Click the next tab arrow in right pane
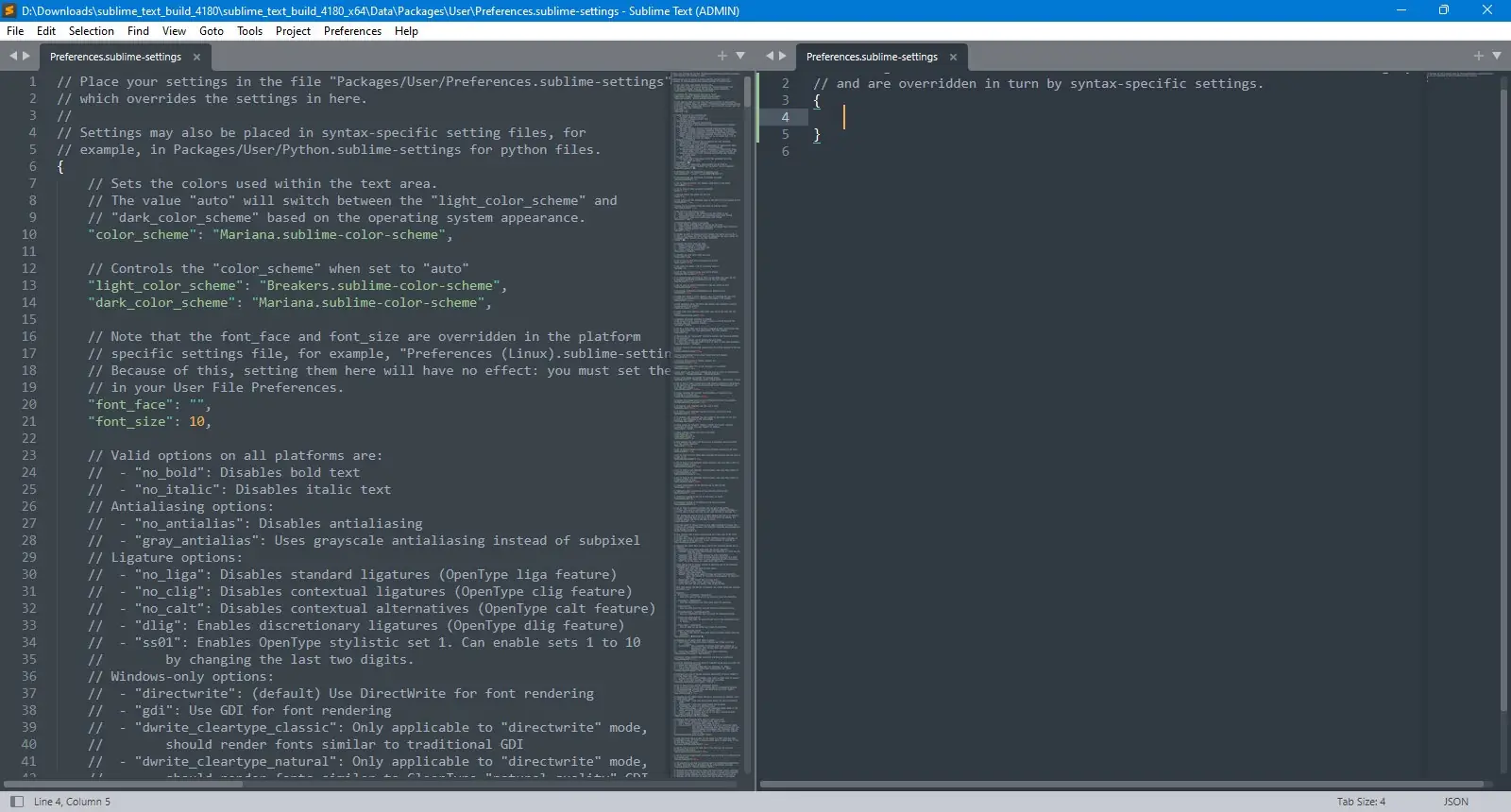 tap(783, 57)
